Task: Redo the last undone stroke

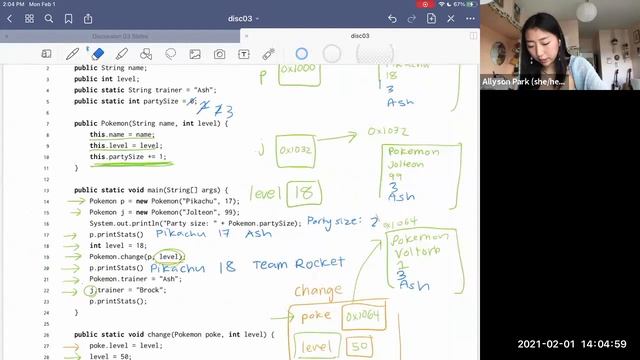Action: pos(412,19)
